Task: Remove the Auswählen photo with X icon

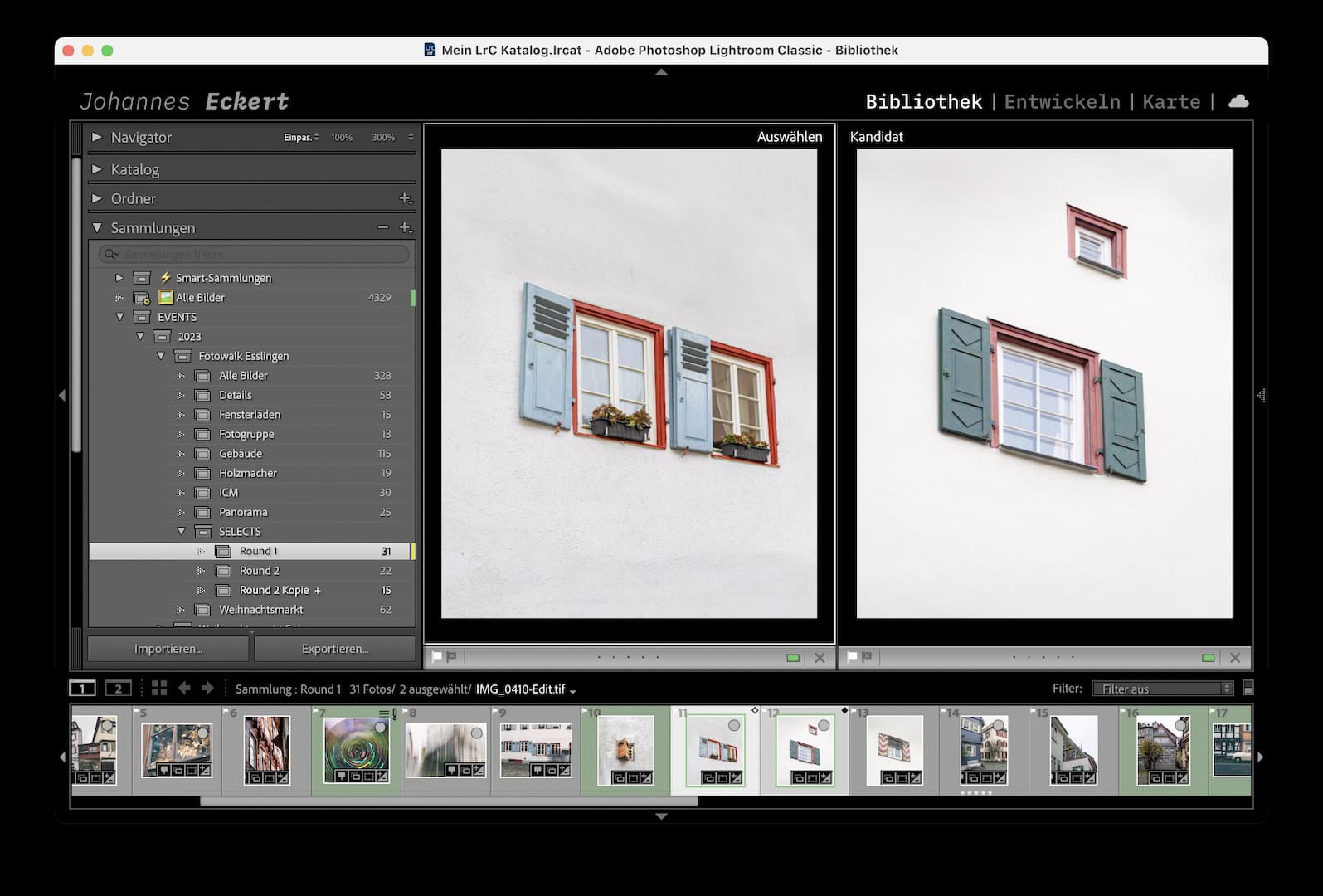Action: pos(820,658)
